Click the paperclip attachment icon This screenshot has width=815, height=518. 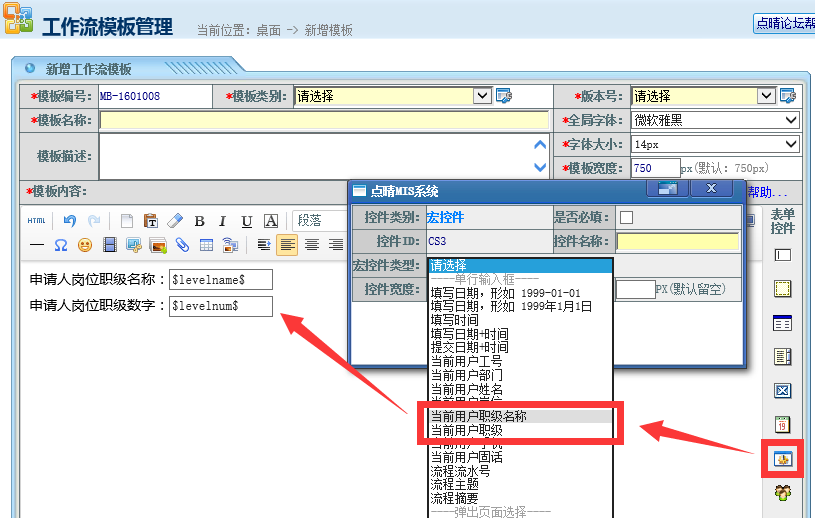click(182, 244)
